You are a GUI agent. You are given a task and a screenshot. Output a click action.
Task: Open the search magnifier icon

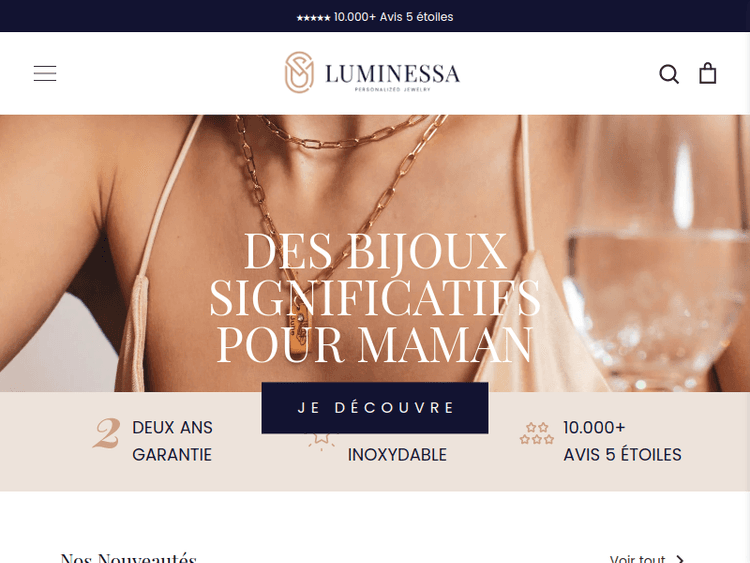[x=669, y=74]
